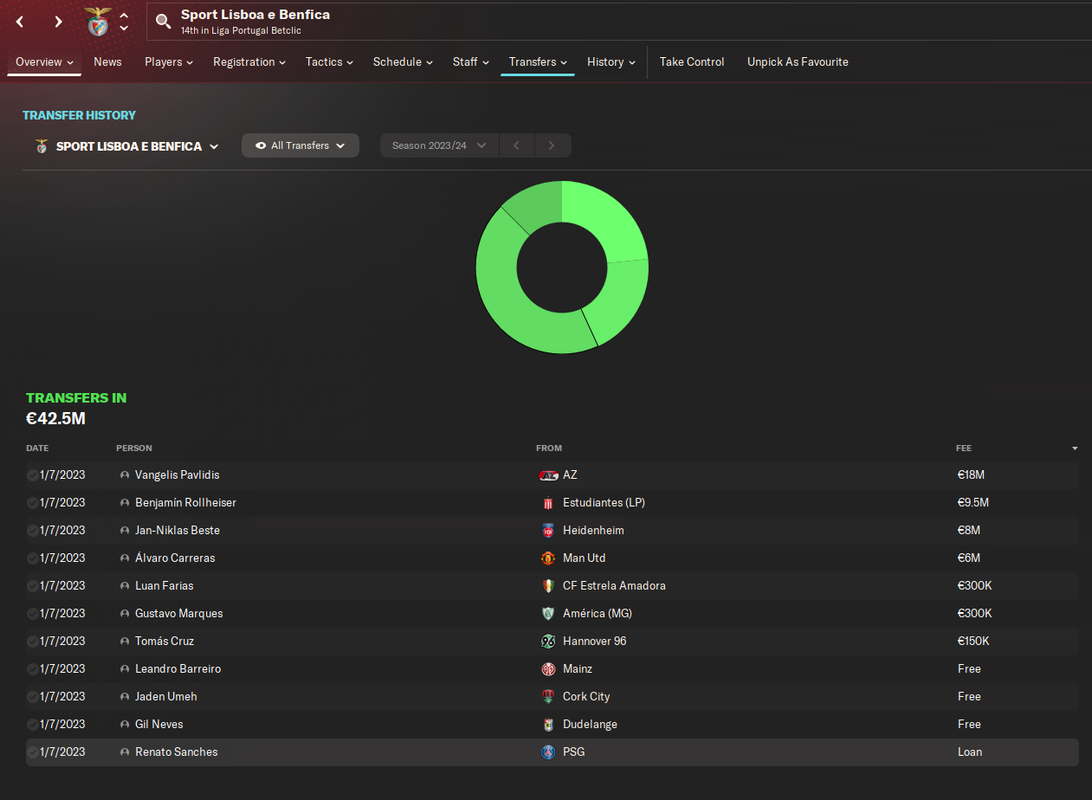1092x800 pixels.
Task: Click the largest green donut chart segment
Action: pyautogui.click(x=517, y=298)
